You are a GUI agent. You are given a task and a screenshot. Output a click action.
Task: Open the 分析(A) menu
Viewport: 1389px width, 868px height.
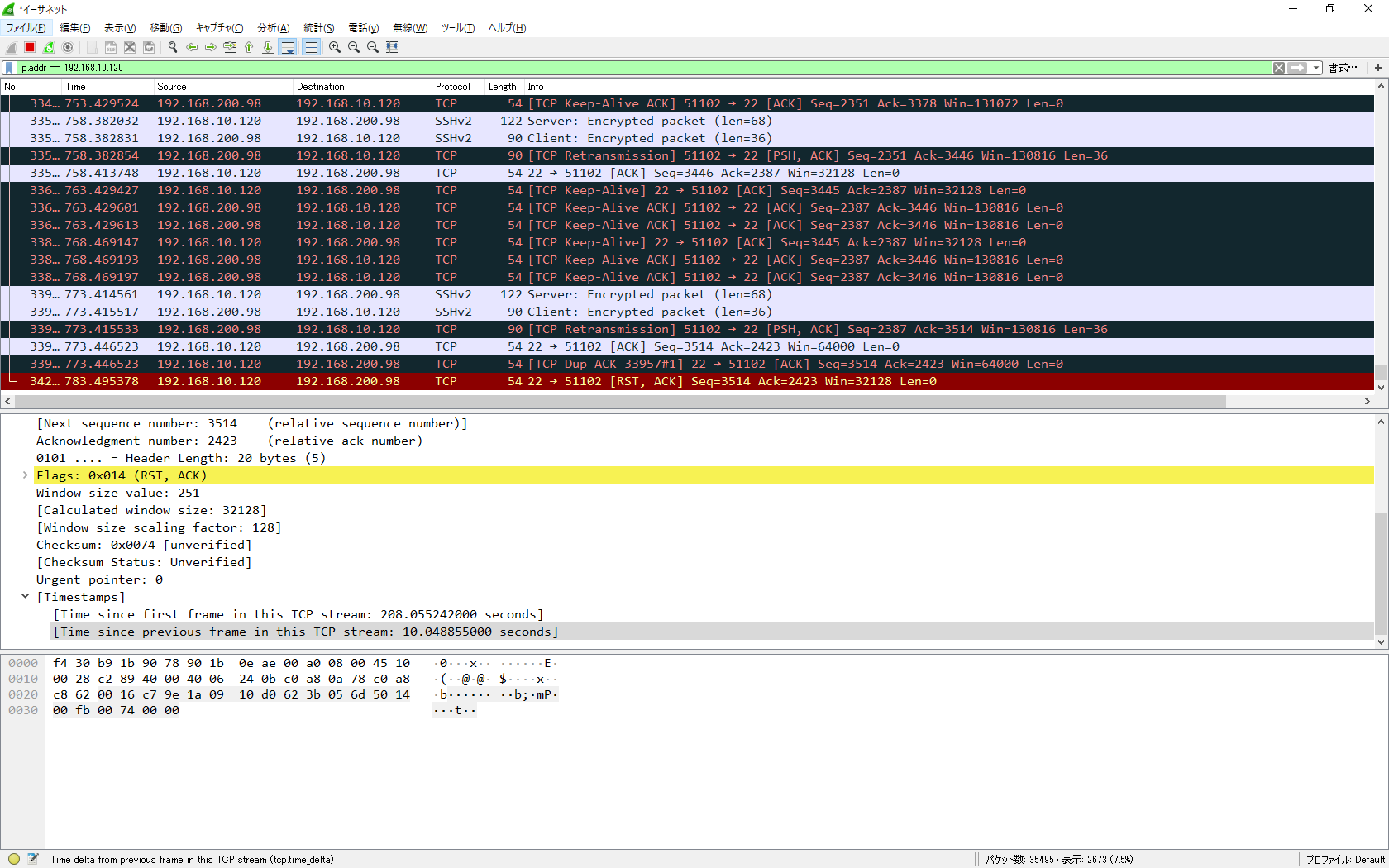point(274,28)
